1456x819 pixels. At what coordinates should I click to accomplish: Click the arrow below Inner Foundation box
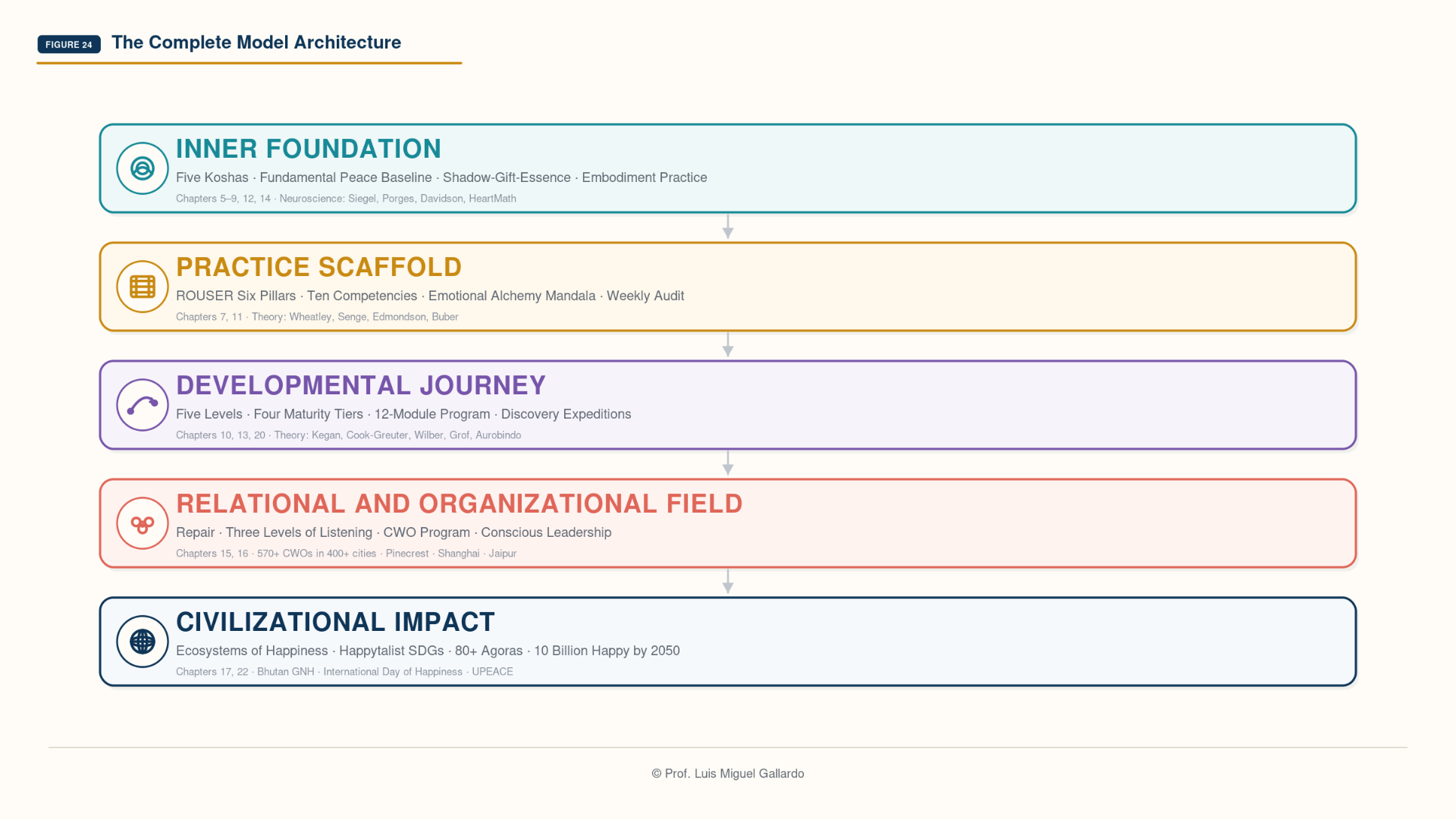(x=728, y=227)
